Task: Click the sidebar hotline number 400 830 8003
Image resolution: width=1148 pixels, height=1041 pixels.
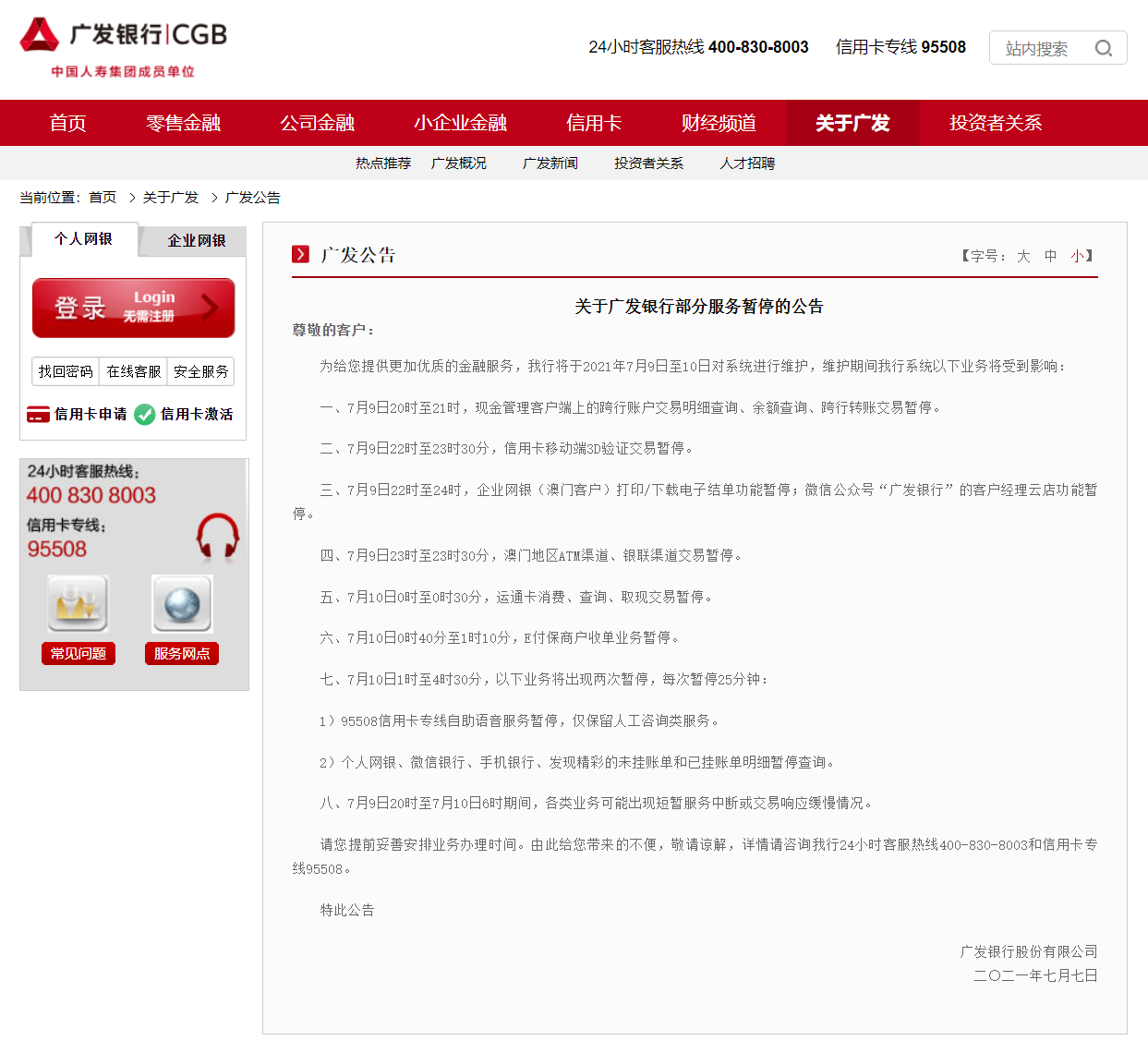Action: [91, 495]
